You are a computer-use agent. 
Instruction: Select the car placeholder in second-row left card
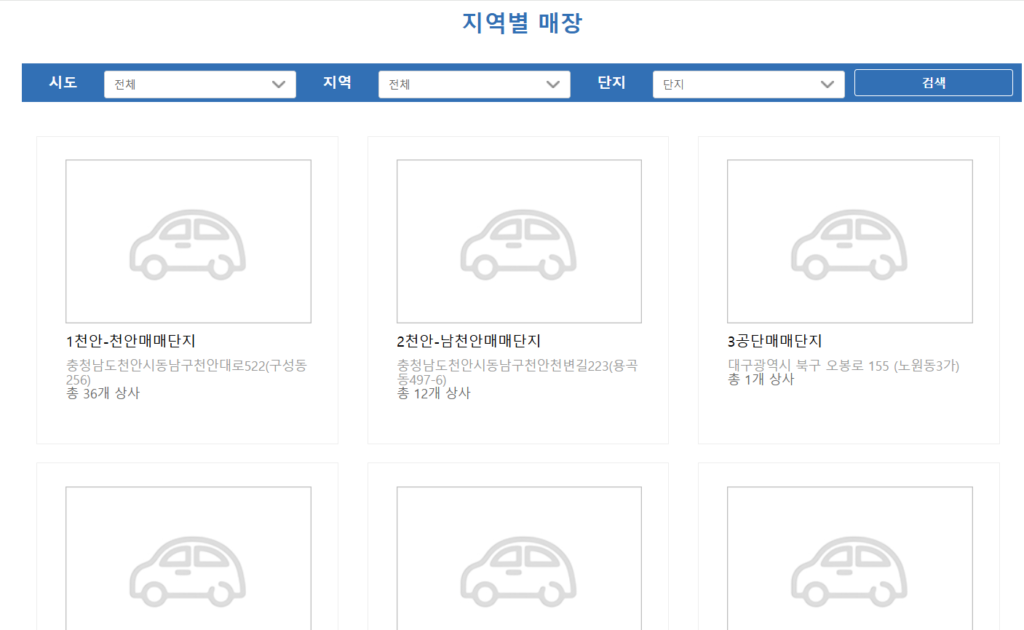188,560
